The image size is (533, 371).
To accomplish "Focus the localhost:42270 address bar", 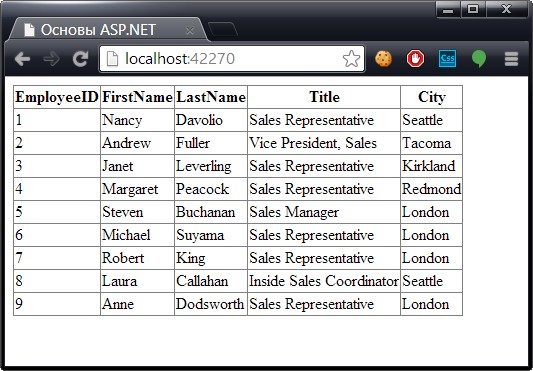I will (232, 59).
